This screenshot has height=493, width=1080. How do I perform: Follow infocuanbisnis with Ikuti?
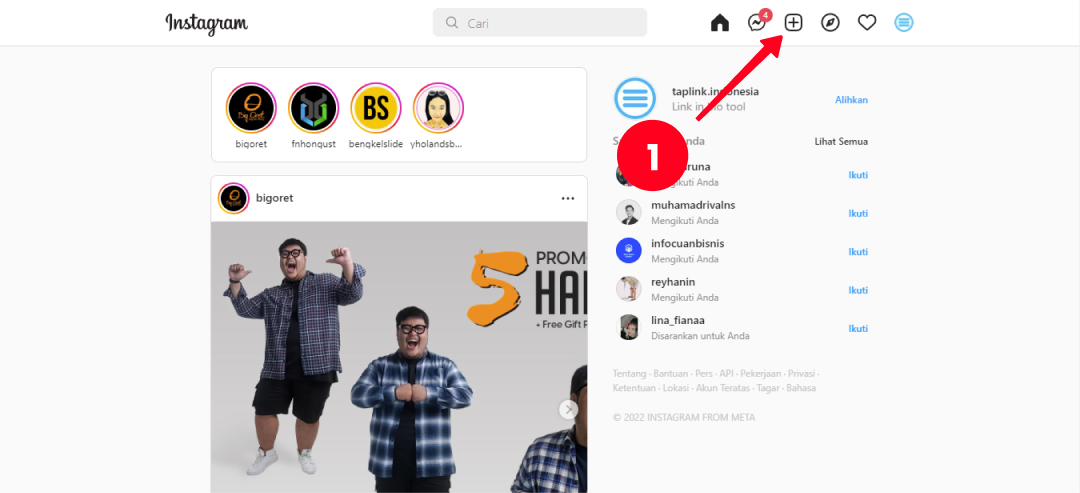[858, 252]
